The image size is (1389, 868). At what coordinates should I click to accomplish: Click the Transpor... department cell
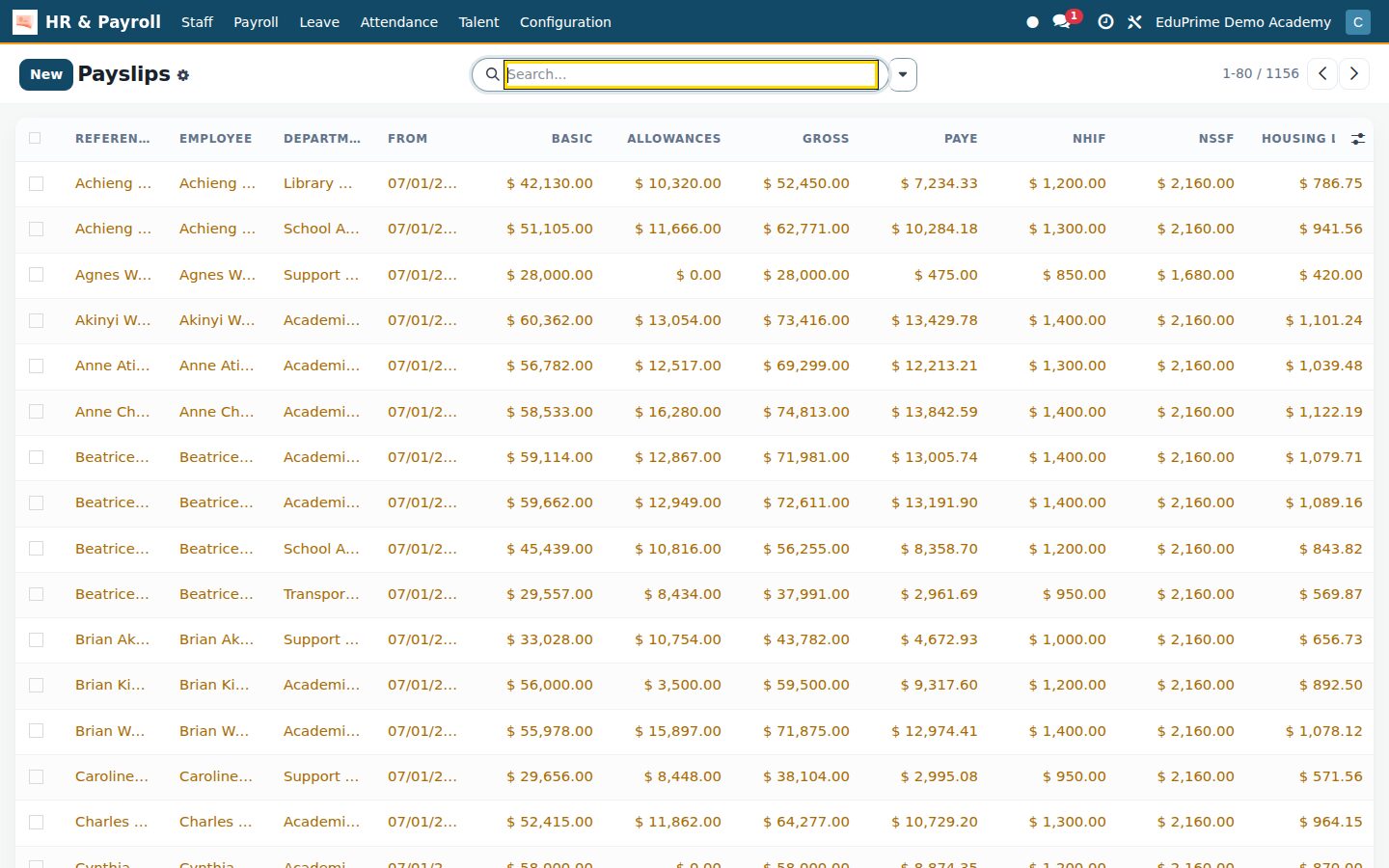pos(321,594)
